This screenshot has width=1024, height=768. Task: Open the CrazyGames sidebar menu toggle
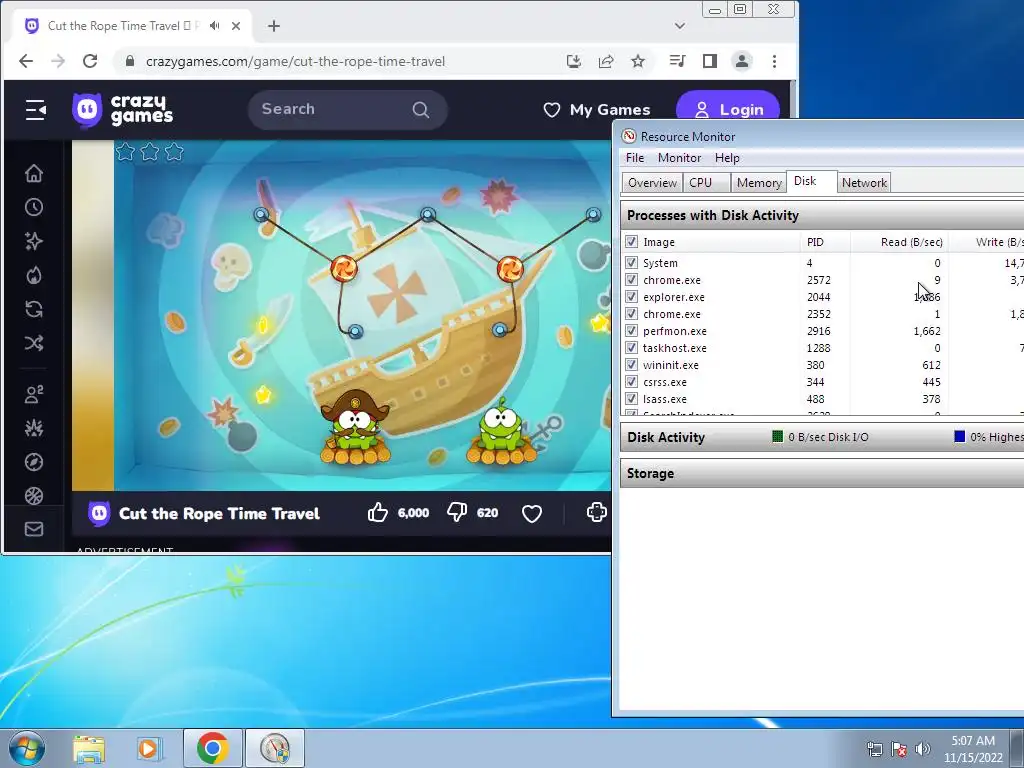point(35,110)
